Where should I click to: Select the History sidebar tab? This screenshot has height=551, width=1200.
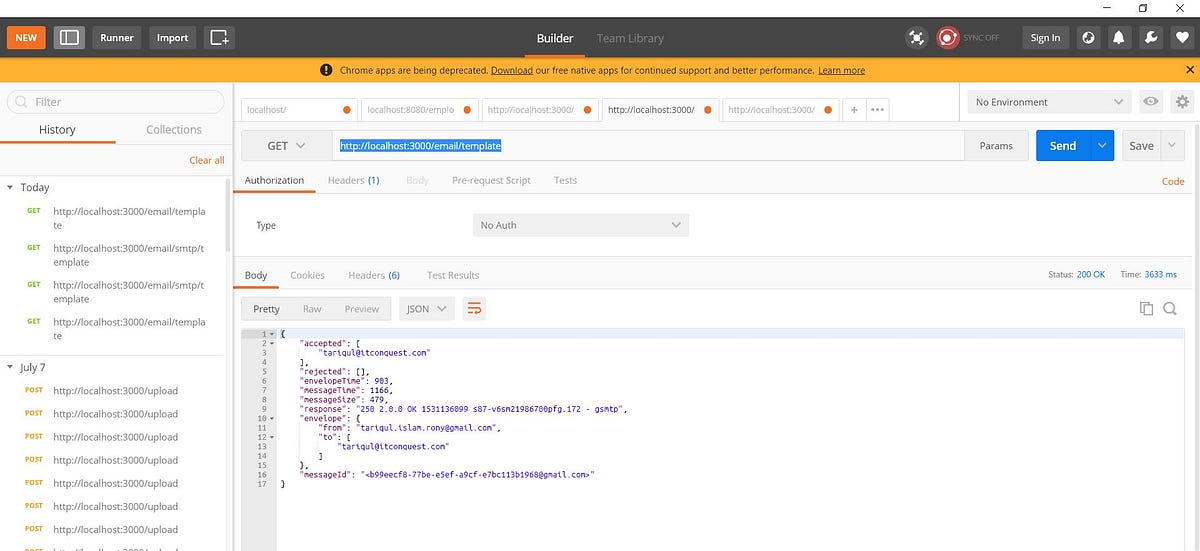click(57, 129)
